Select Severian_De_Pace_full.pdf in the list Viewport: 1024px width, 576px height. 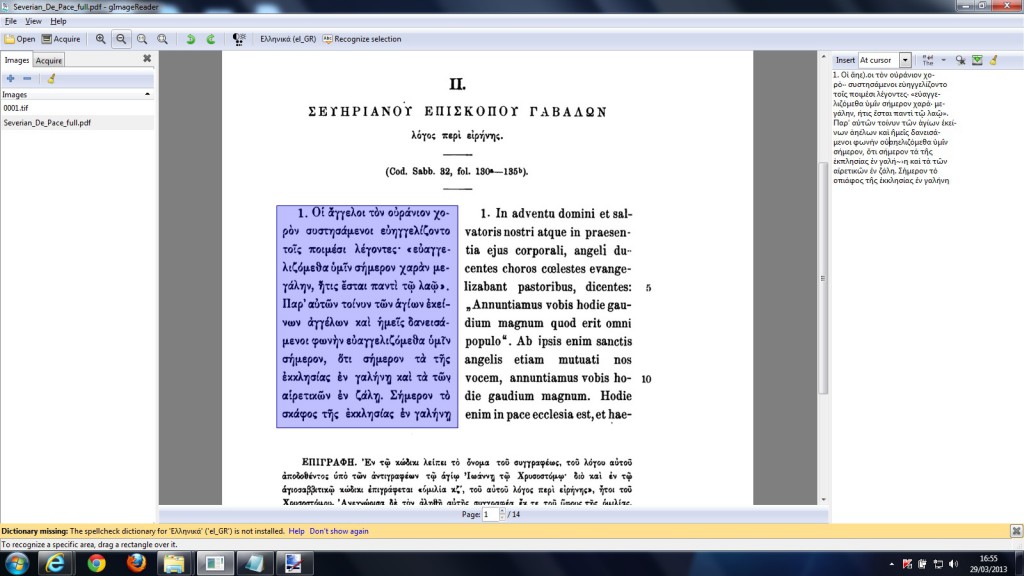[77, 123]
